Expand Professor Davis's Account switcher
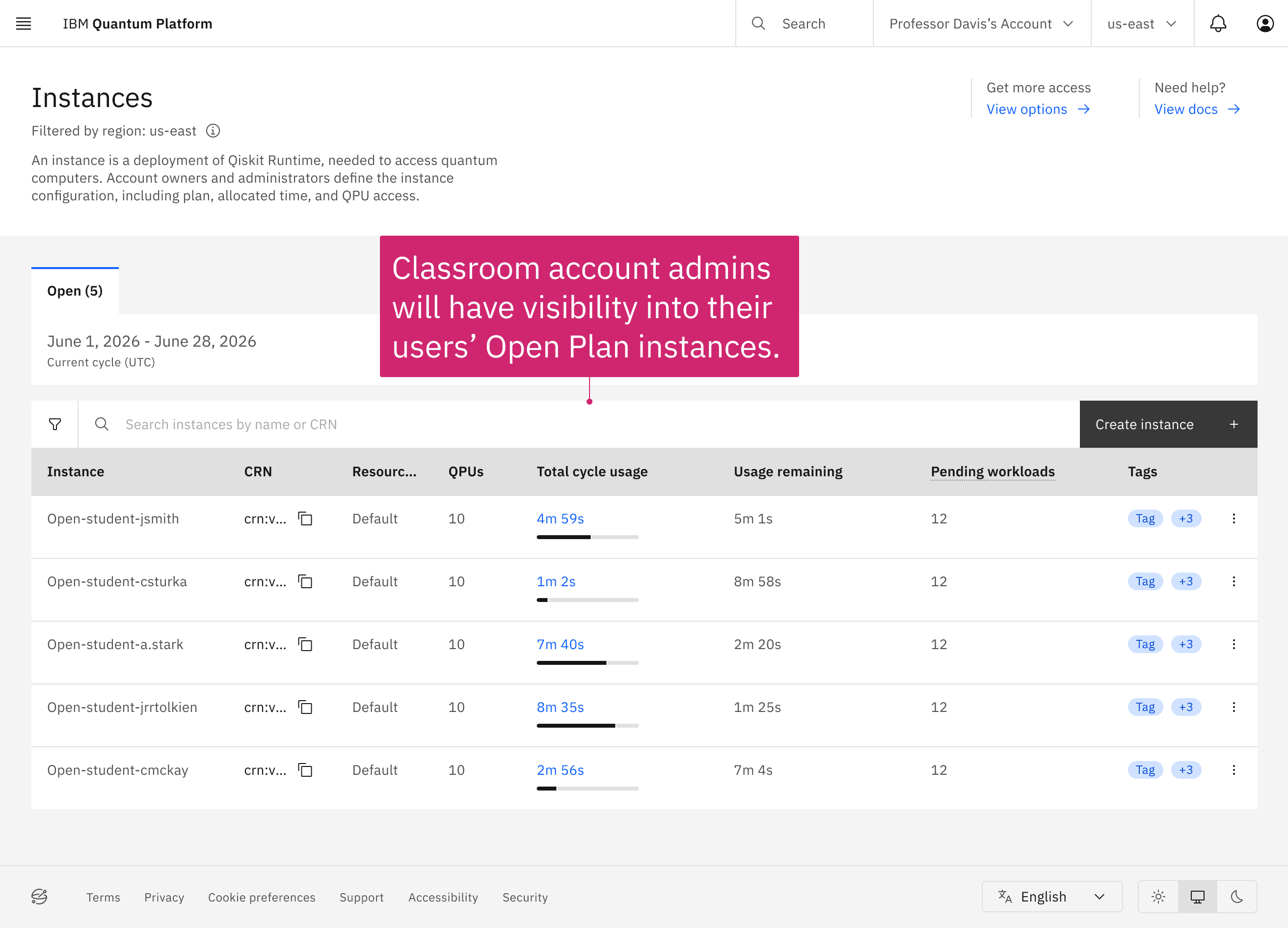Screen dimensions: 1288x928 [x=981, y=23]
